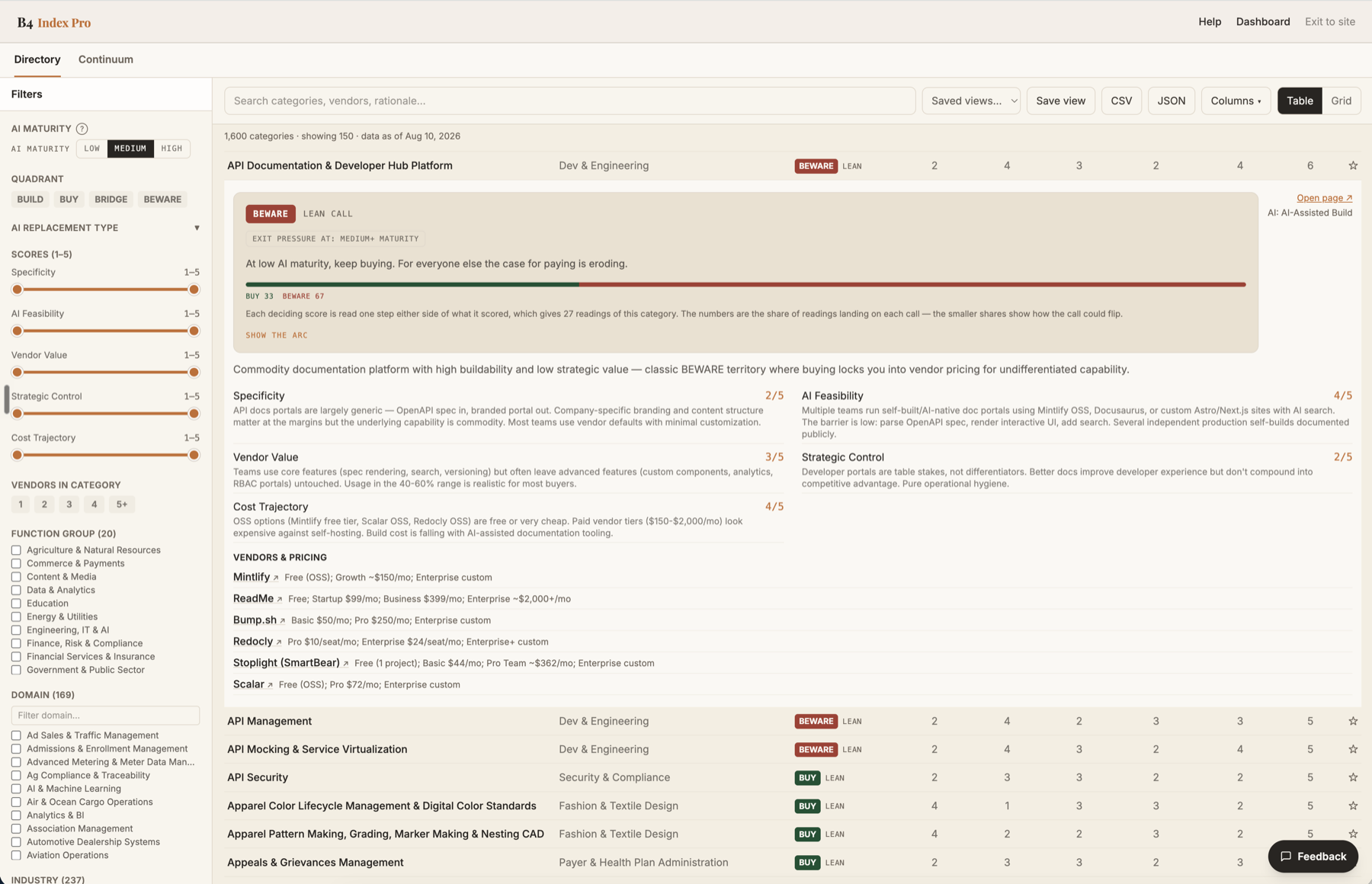This screenshot has height=884, width=1372.
Task: Open Help in top navigation
Action: 1210,21
